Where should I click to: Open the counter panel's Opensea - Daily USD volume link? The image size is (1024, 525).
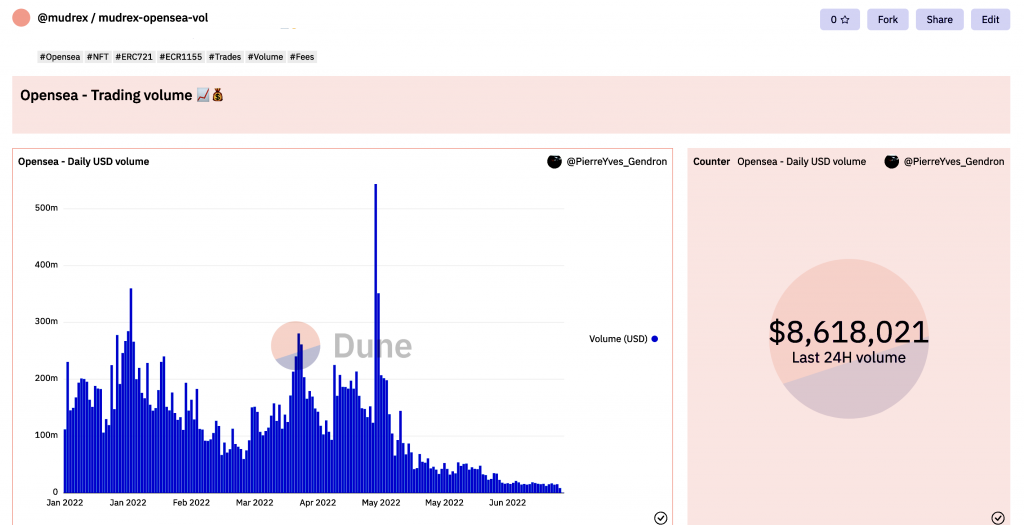801,161
